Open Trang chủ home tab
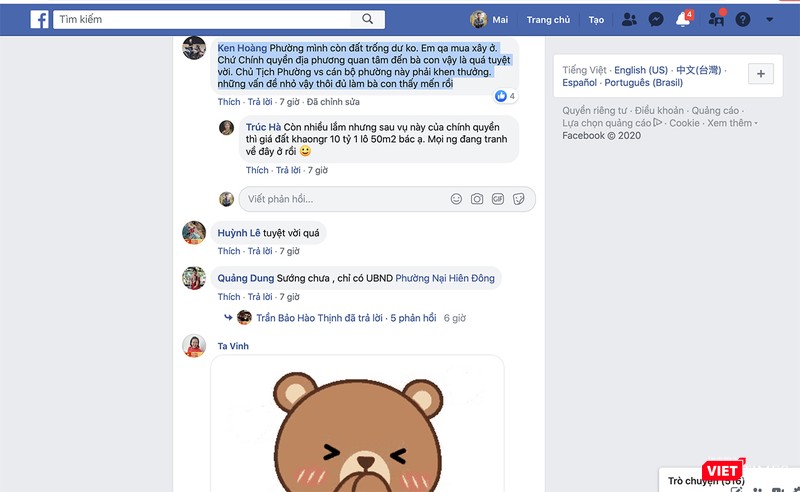The height and width of the screenshot is (492, 800). click(548, 20)
